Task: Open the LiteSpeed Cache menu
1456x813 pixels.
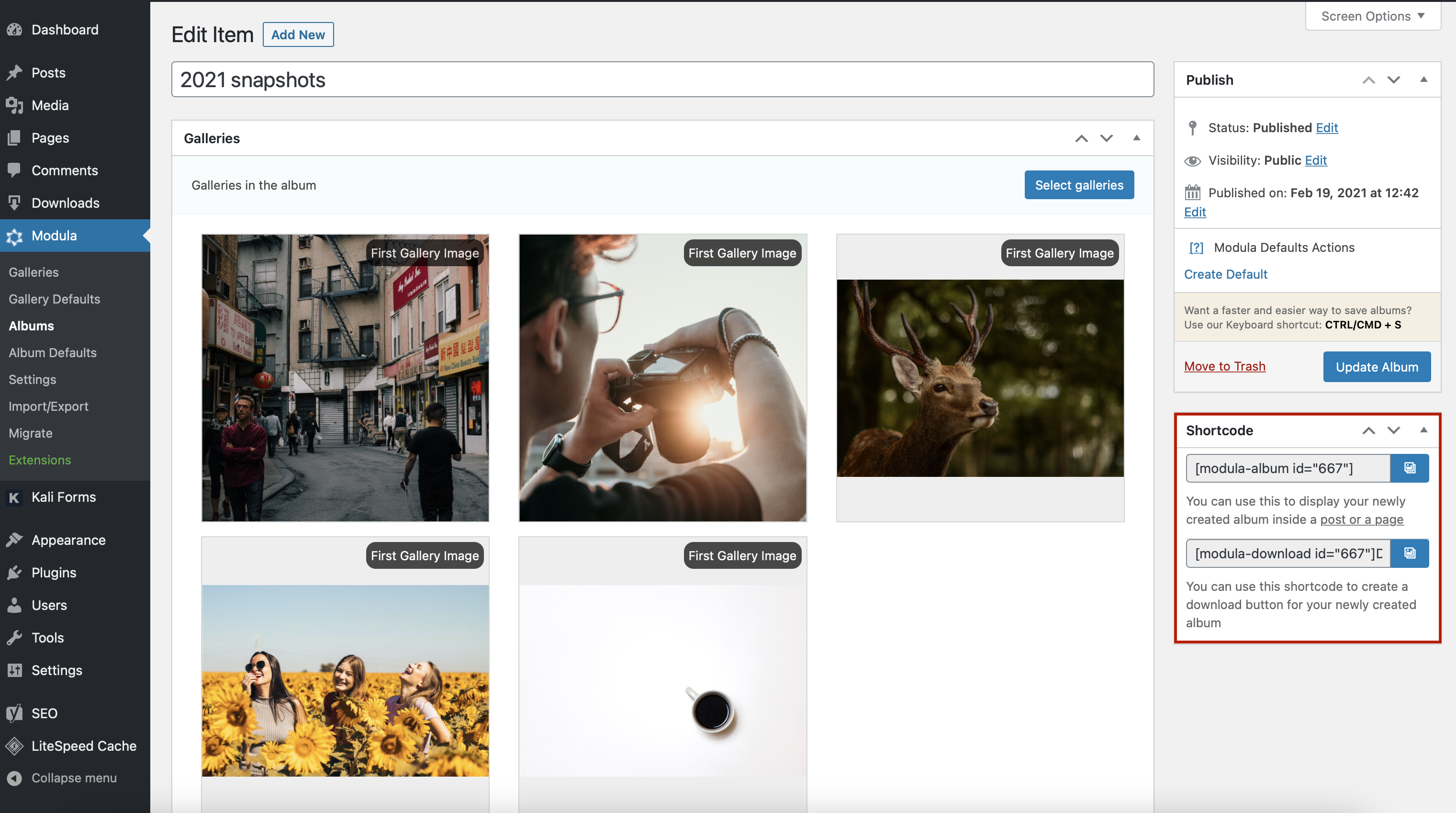Action: tap(84, 745)
